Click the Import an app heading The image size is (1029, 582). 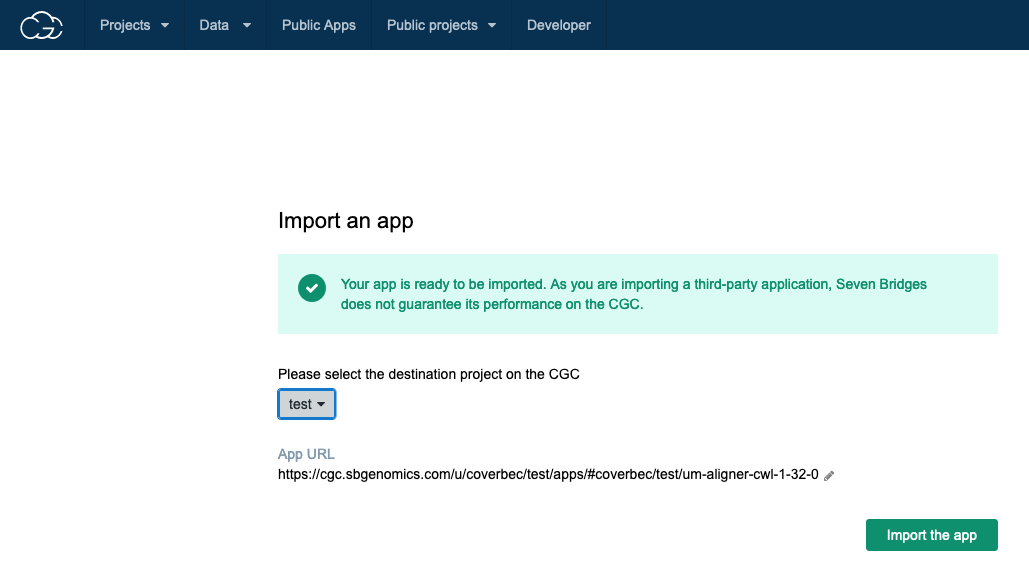coord(345,221)
